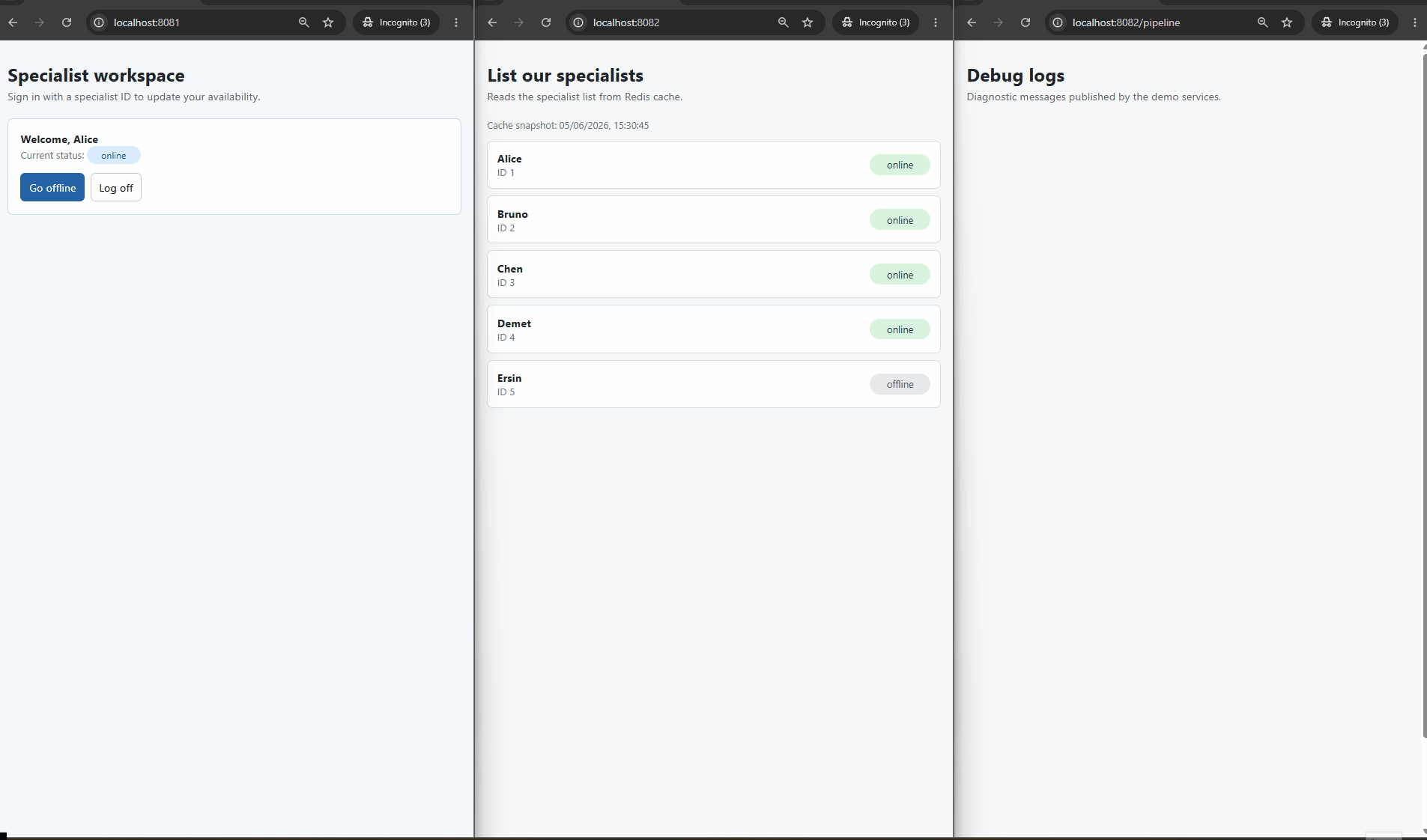Click the Welcome, Alice heading
Image resolution: width=1427 pixels, height=840 pixels.
pos(59,139)
